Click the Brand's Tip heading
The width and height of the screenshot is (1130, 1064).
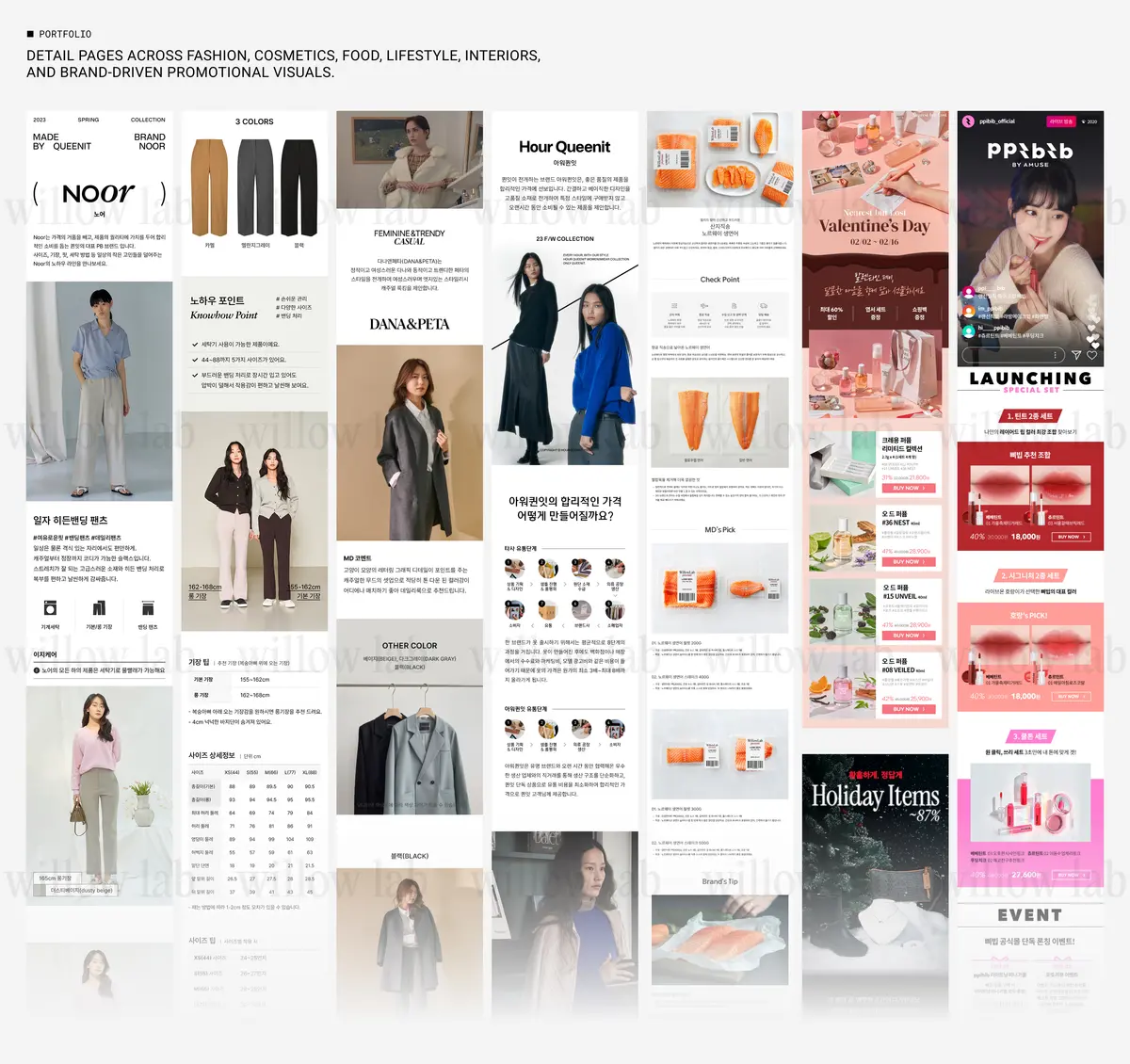(x=719, y=881)
